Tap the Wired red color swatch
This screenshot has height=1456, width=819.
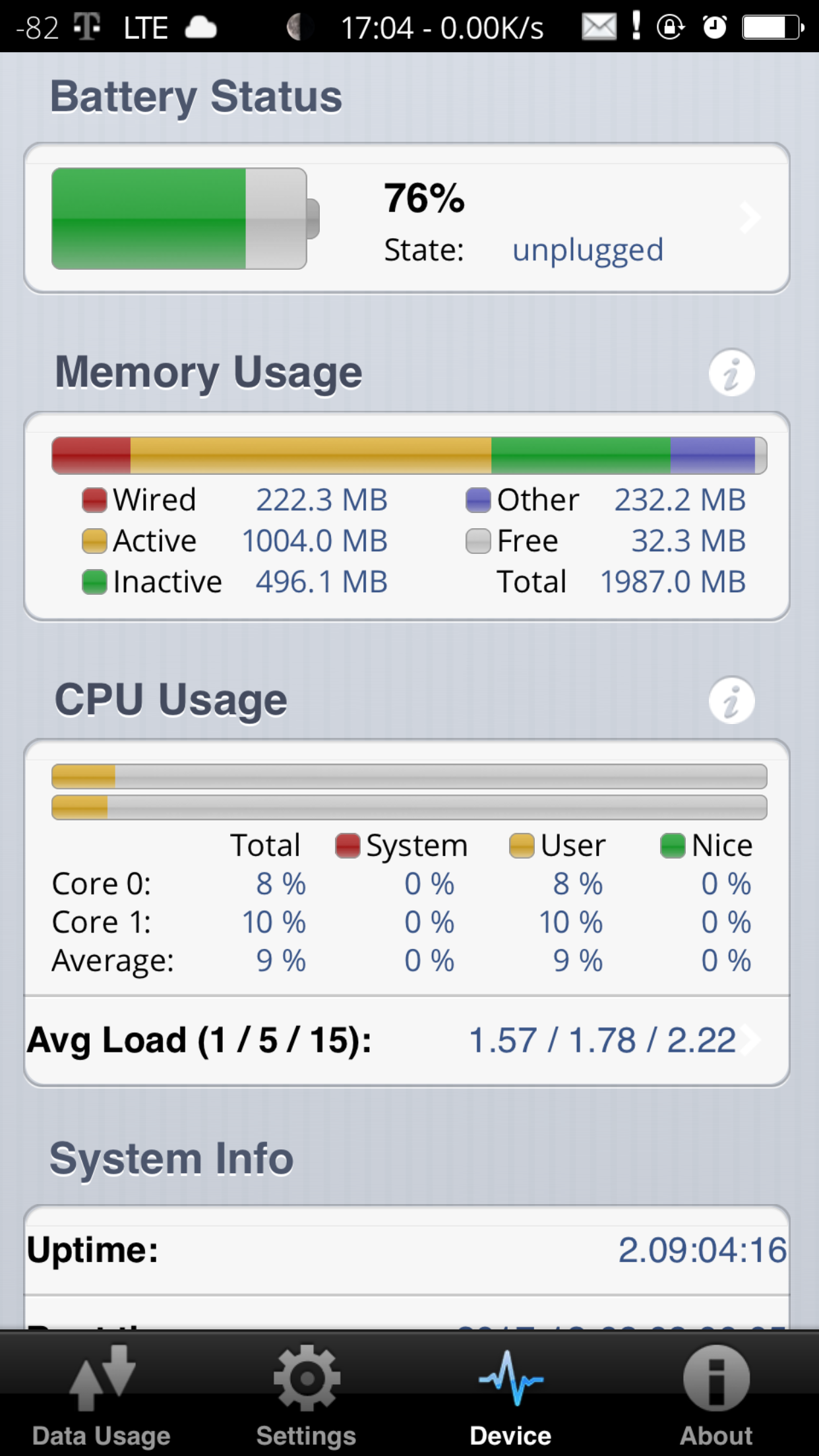point(94,500)
